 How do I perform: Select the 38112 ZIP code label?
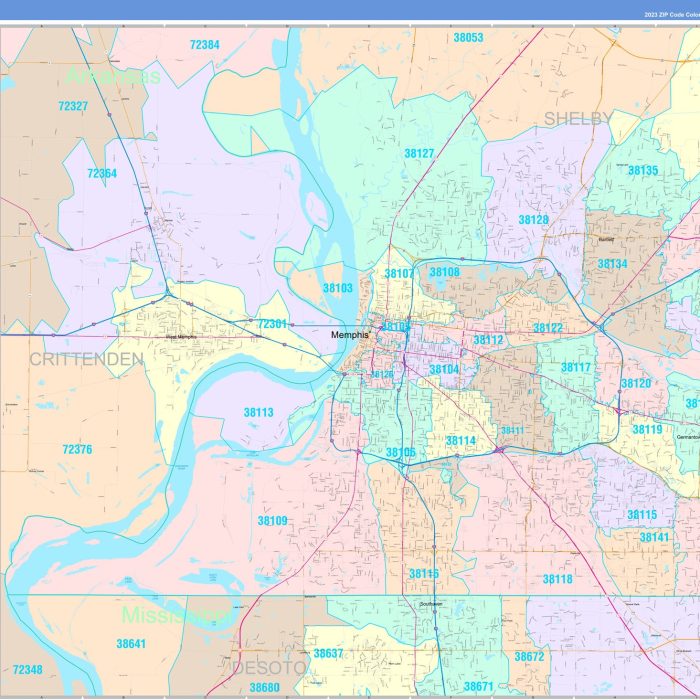[488, 340]
